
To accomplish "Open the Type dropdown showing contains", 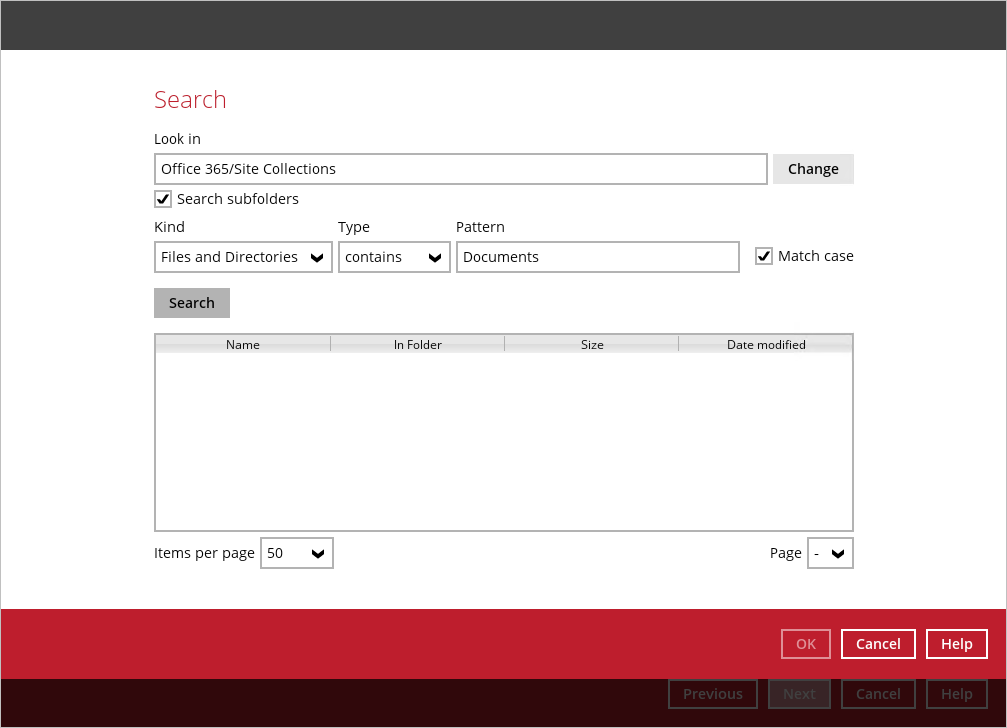I will (394, 257).
